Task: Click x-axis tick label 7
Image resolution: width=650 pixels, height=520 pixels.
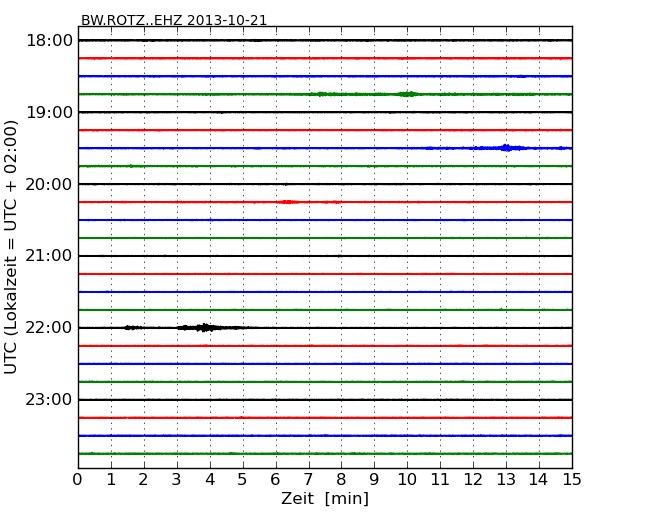Action: (308, 480)
